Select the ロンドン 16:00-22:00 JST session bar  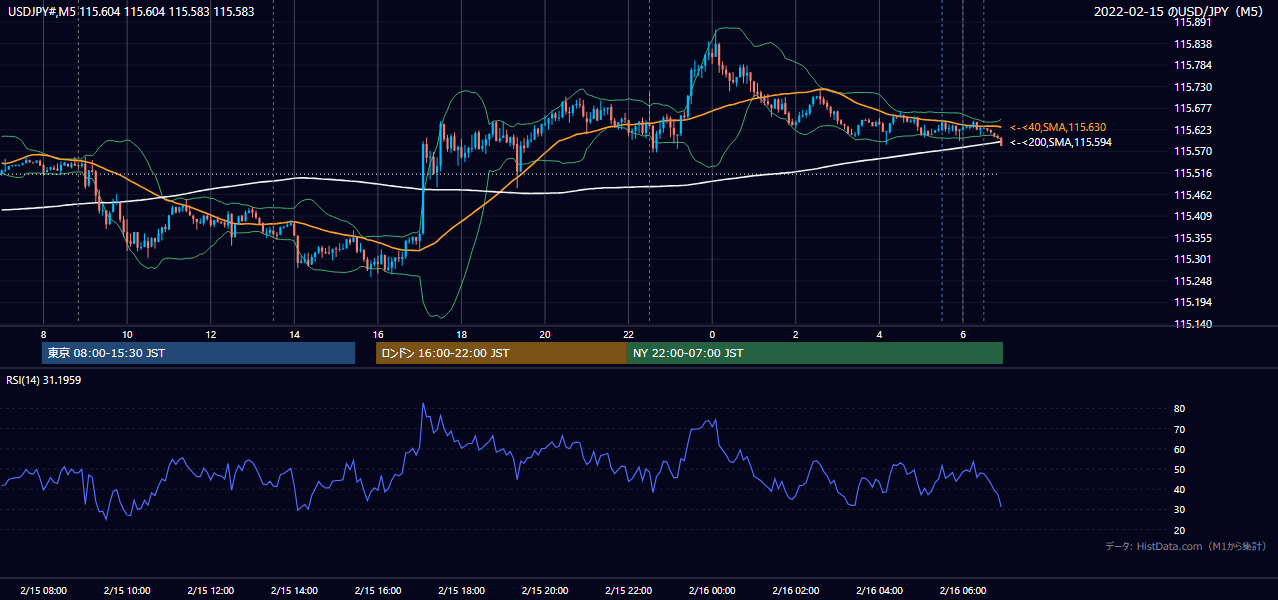(x=501, y=353)
